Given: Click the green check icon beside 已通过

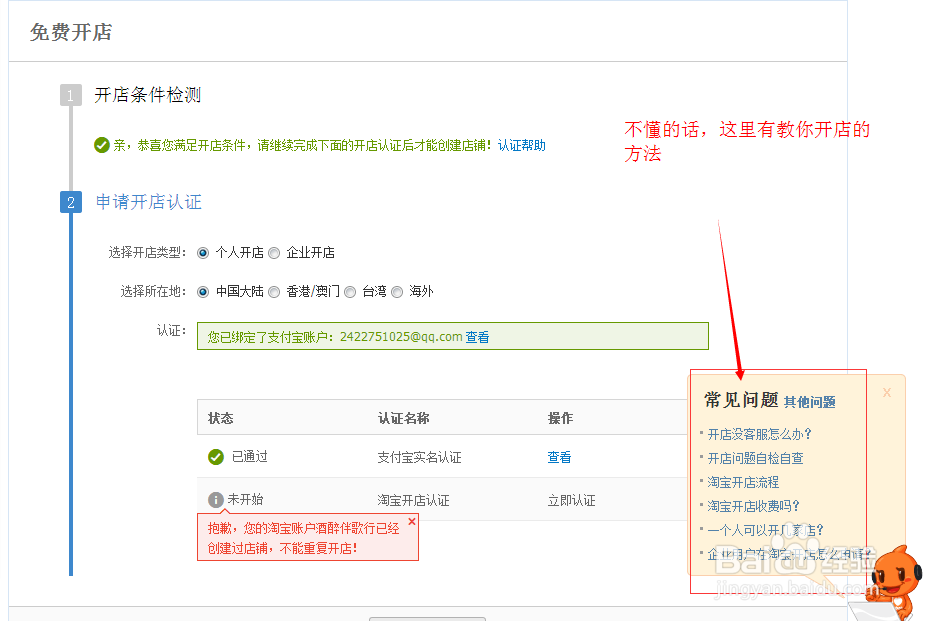Looking at the screenshot, I should (216, 457).
